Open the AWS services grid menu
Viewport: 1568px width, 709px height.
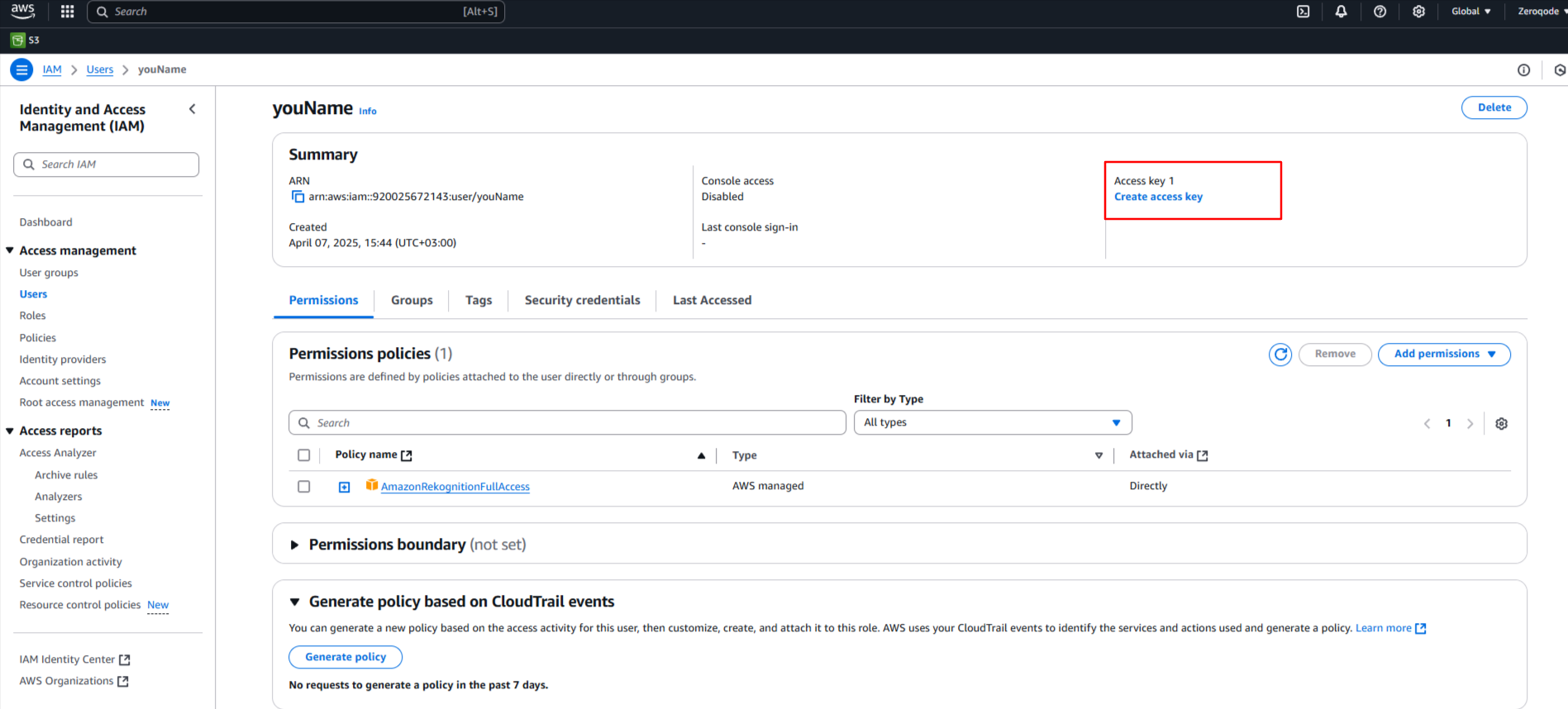click(68, 12)
